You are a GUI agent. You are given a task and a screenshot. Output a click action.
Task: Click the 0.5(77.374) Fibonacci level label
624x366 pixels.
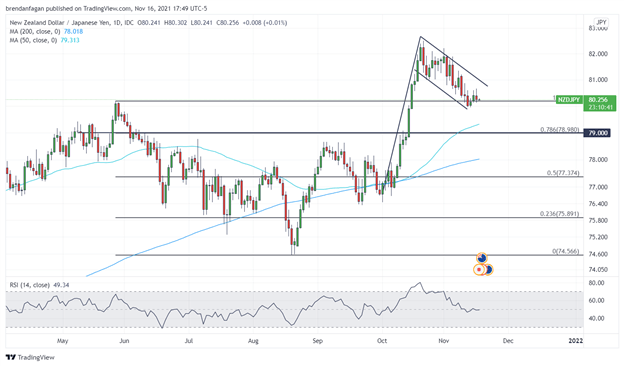pyautogui.click(x=563, y=173)
